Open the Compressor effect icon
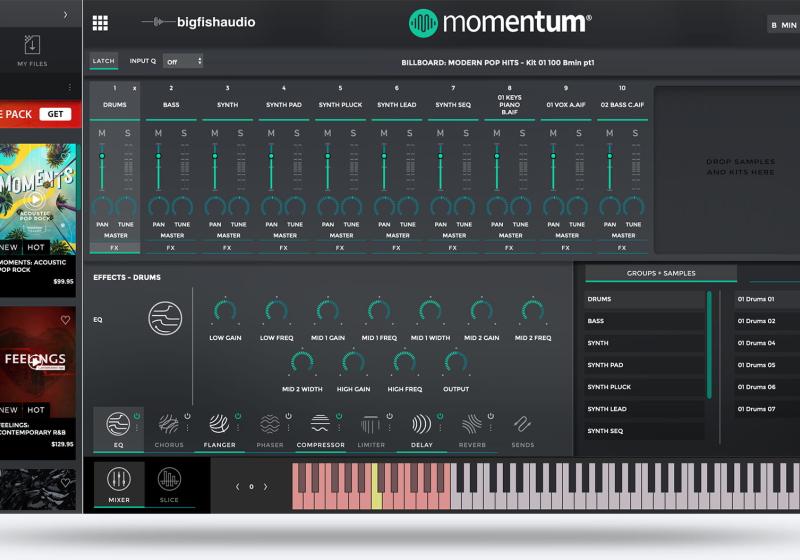The height and width of the screenshot is (560, 800). tap(320, 424)
